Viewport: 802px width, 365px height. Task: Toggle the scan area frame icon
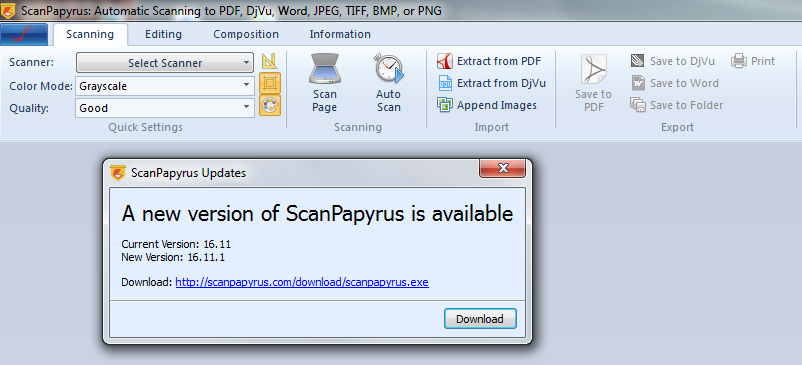(x=270, y=83)
